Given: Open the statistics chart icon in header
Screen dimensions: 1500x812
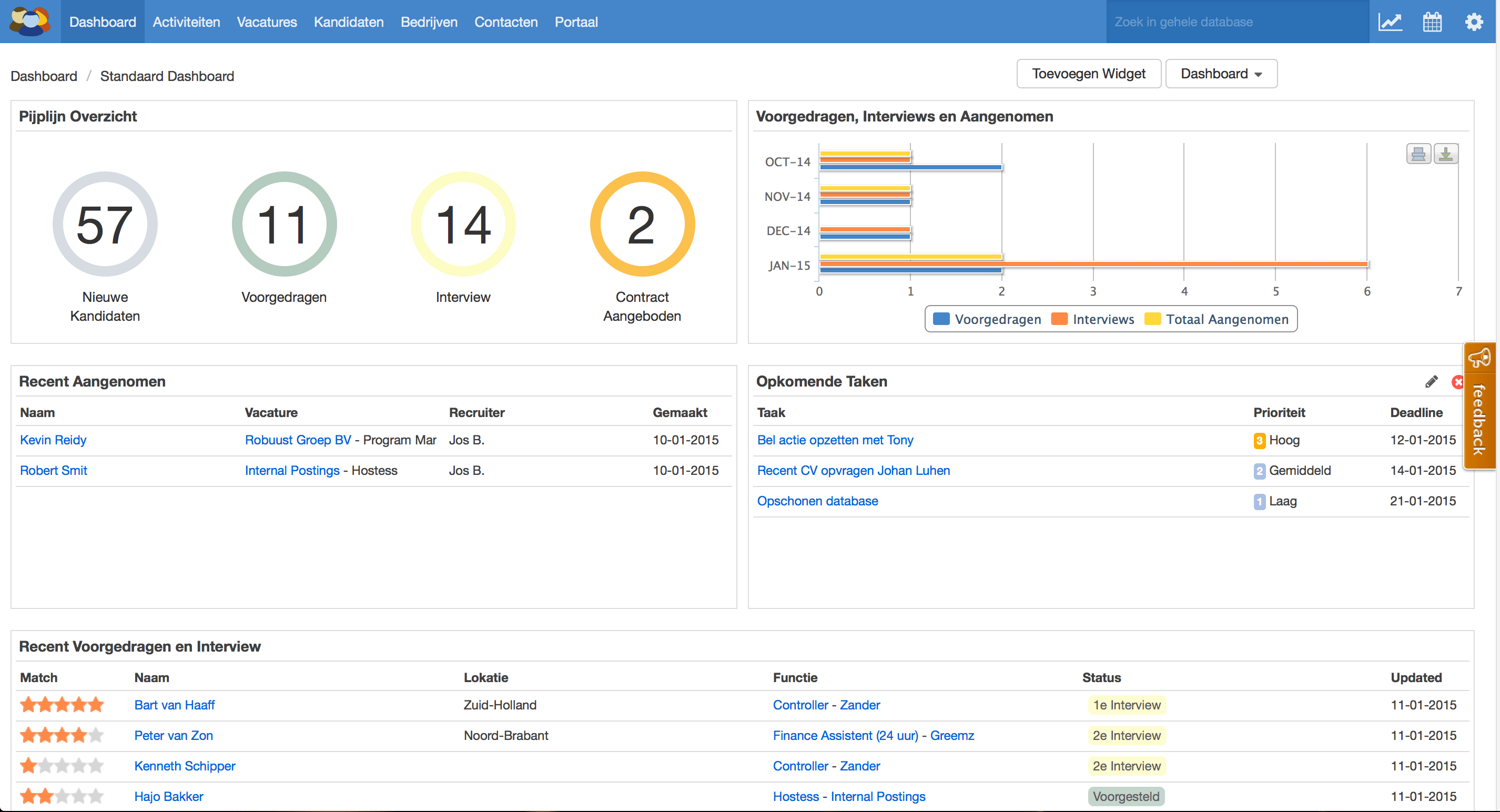Looking at the screenshot, I should click(1390, 22).
